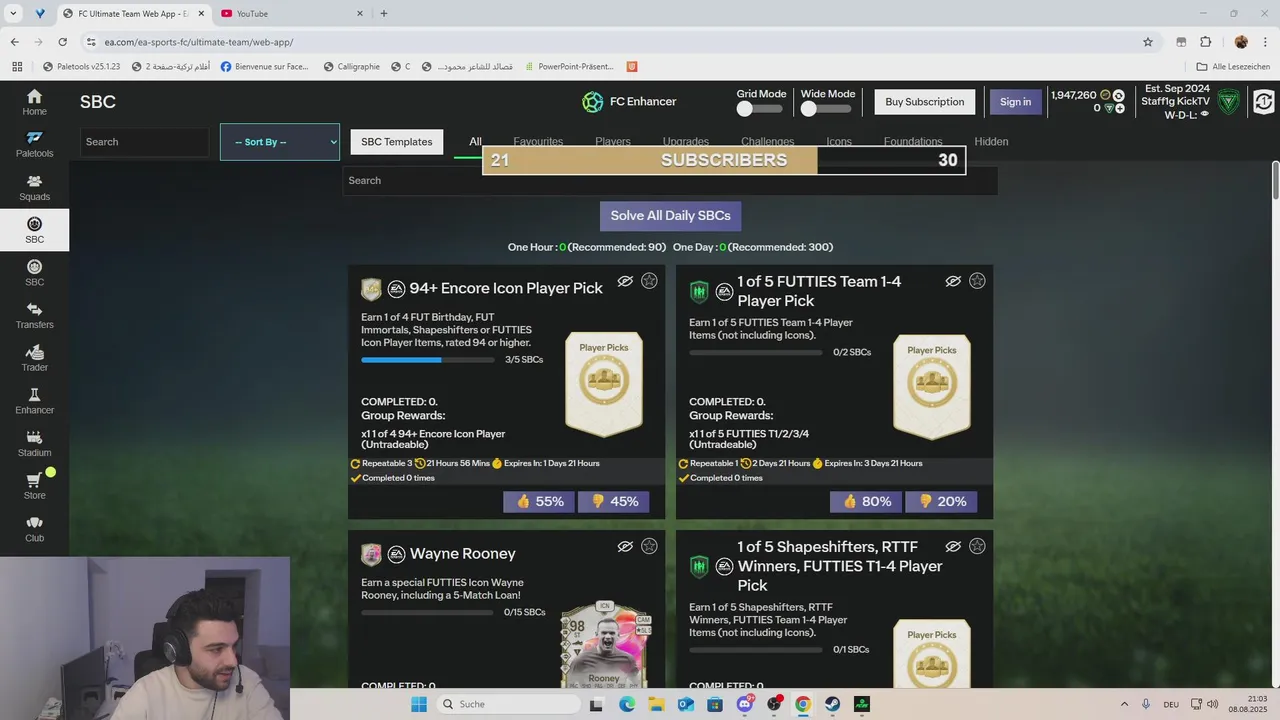
Task: Click the Solve All Daily SBCs button
Action: [670, 216]
